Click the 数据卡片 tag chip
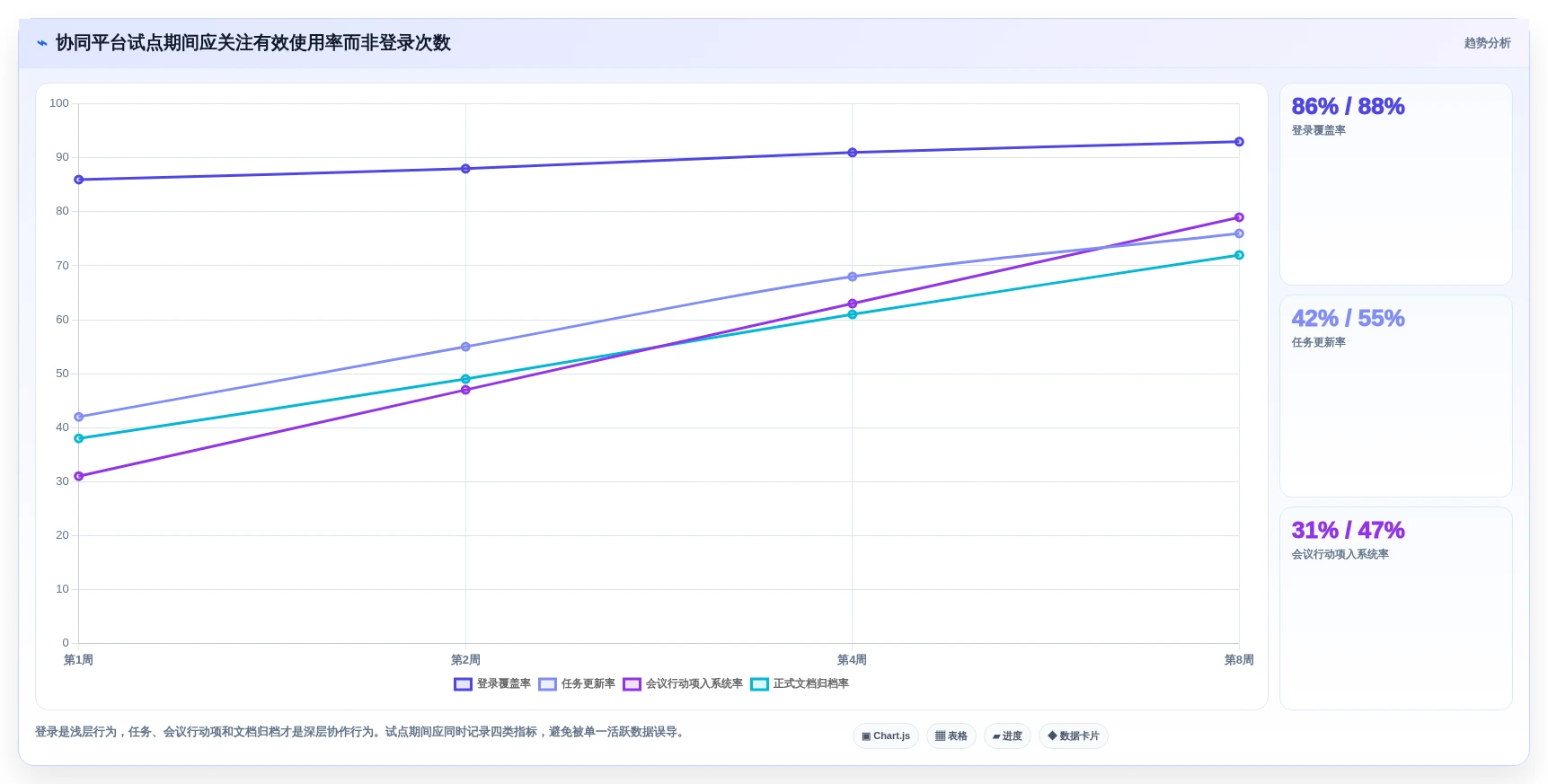1548x784 pixels. [1074, 736]
